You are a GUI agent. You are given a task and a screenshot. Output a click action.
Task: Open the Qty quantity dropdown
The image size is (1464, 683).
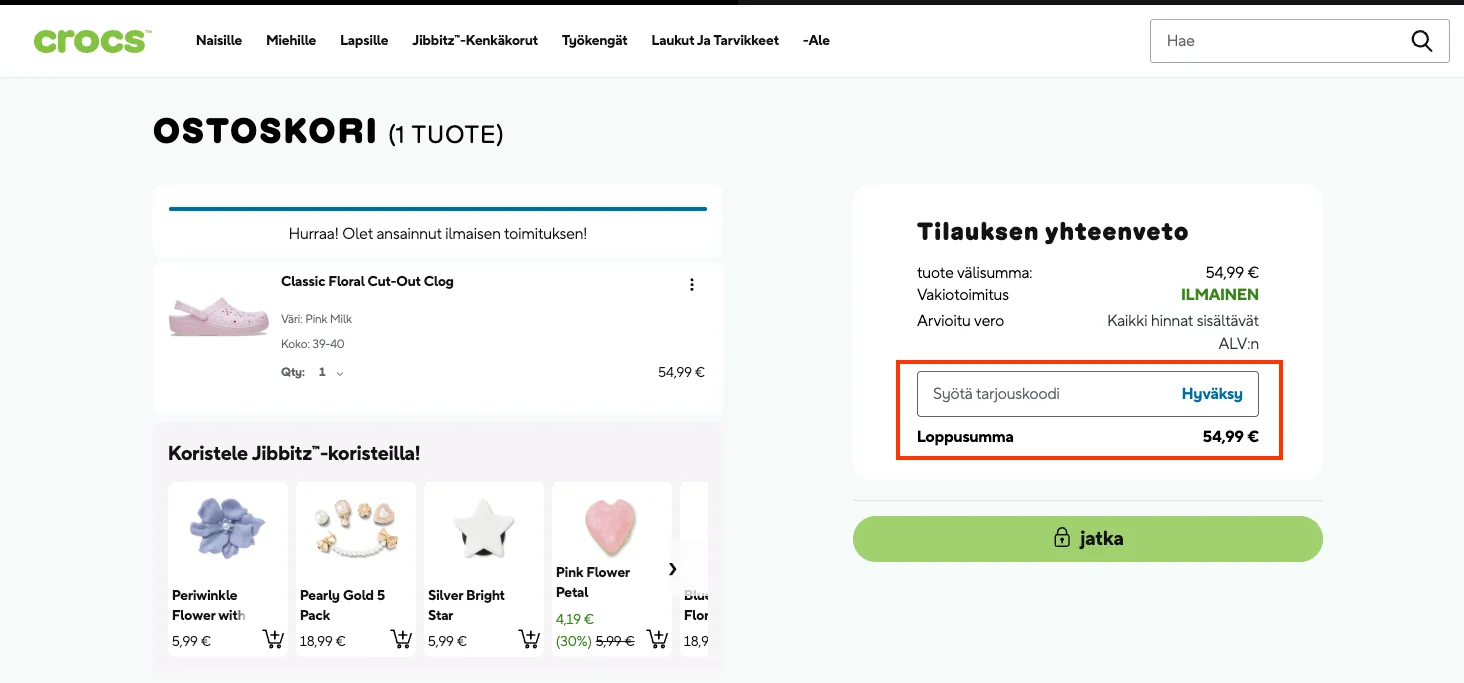click(x=331, y=372)
